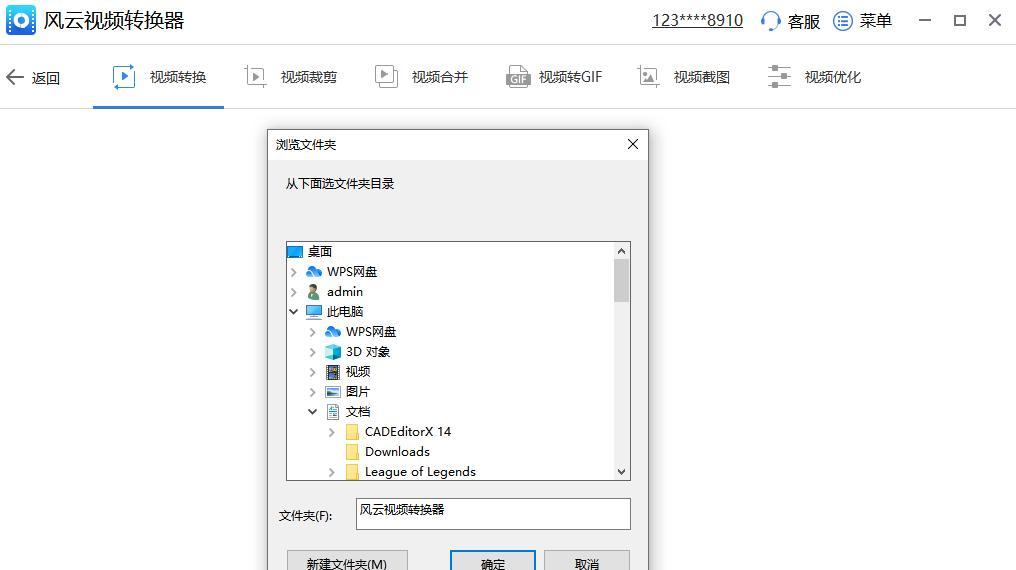Click 新建文件夹(M) button
The height and width of the screenshot is (570, 1016).
pos(347,561)
